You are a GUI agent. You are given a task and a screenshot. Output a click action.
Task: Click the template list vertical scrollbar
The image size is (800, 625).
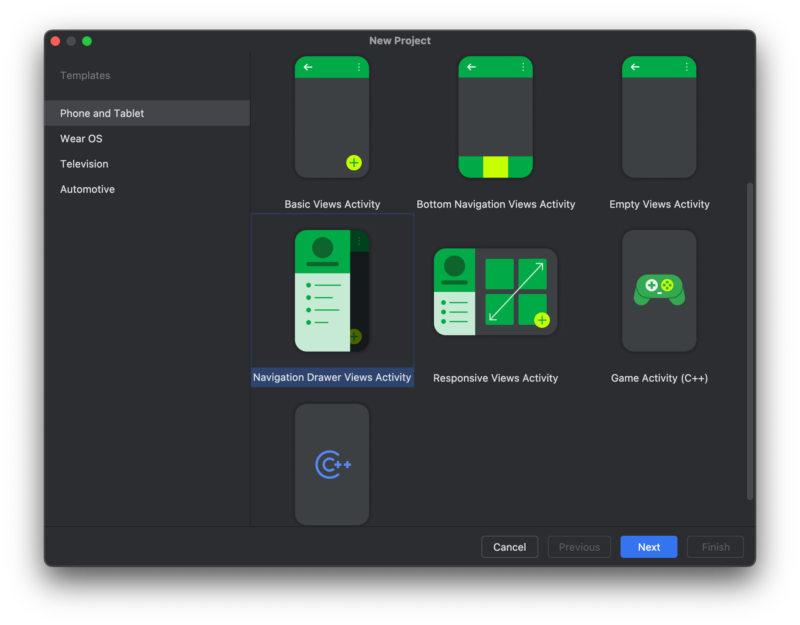[x=750, y=340]
